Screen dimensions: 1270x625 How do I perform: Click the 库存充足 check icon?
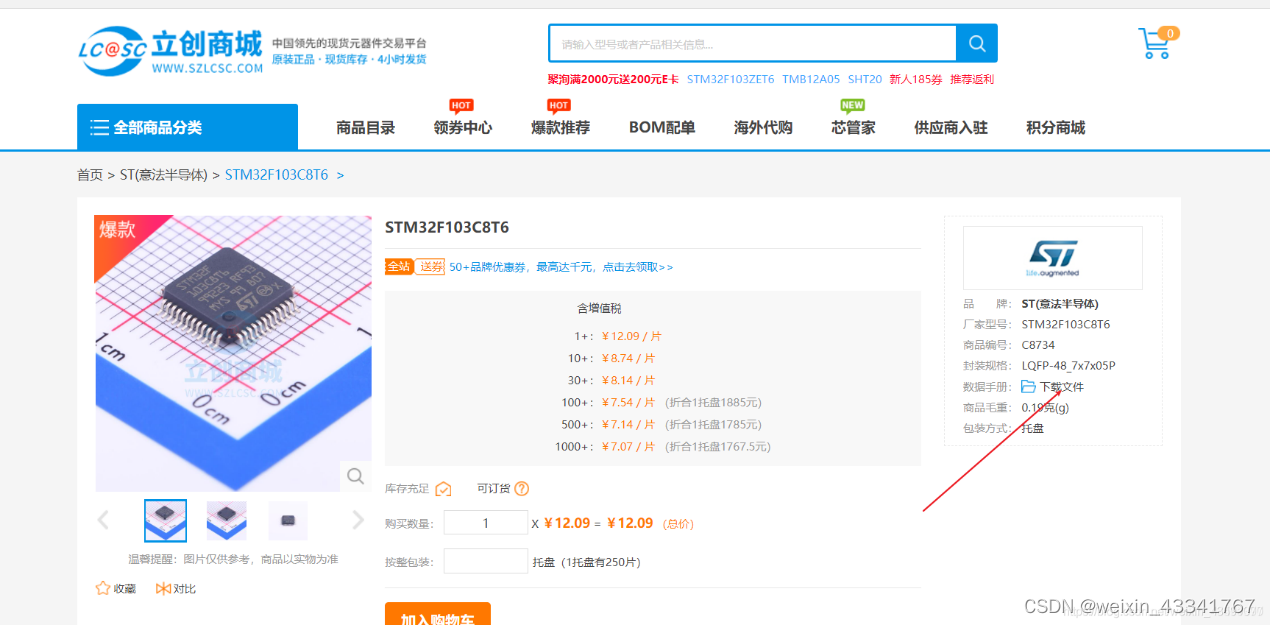443,489
